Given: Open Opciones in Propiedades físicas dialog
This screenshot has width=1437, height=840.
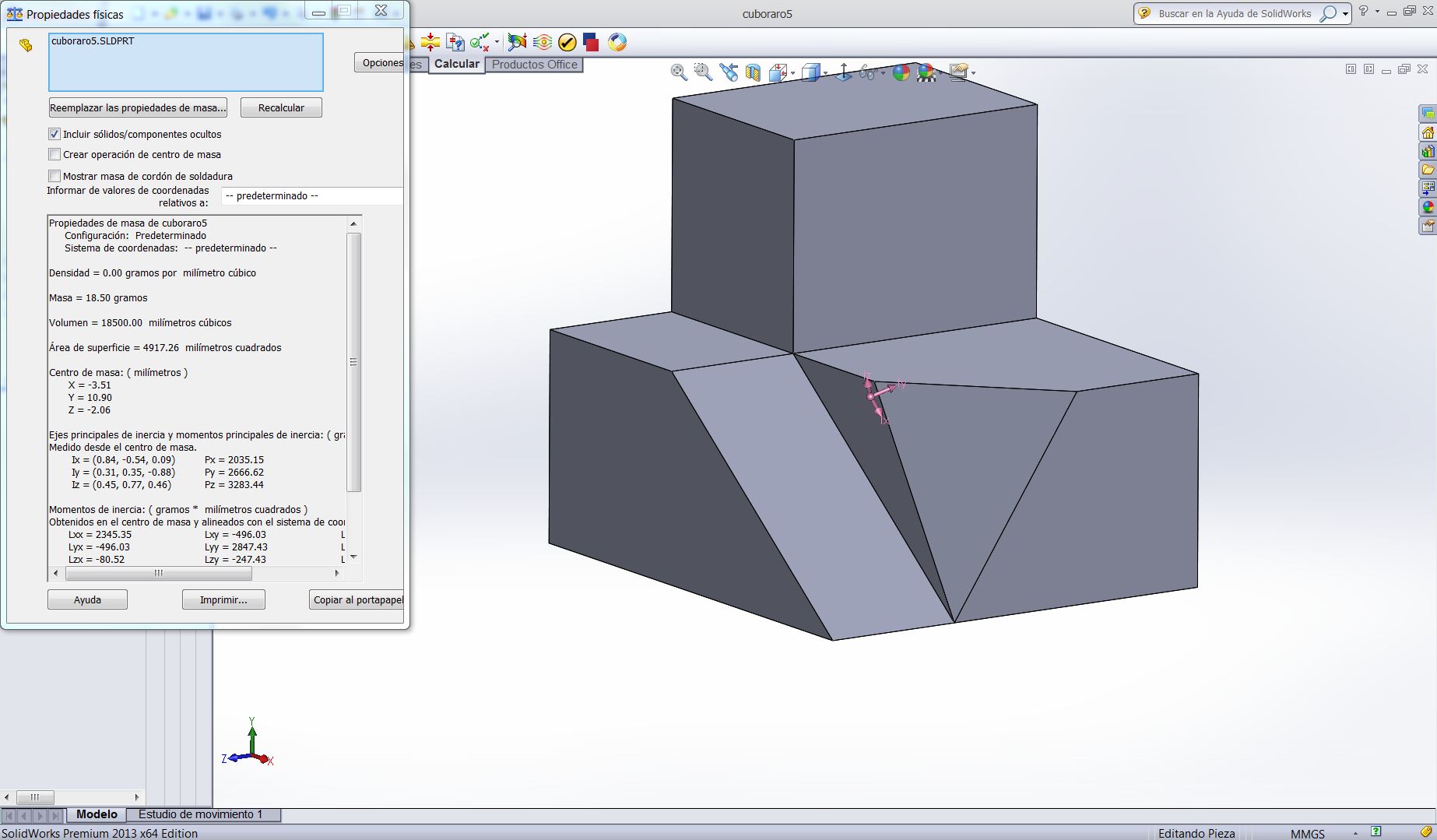Looking at the screenshot, I should point(381,63).
